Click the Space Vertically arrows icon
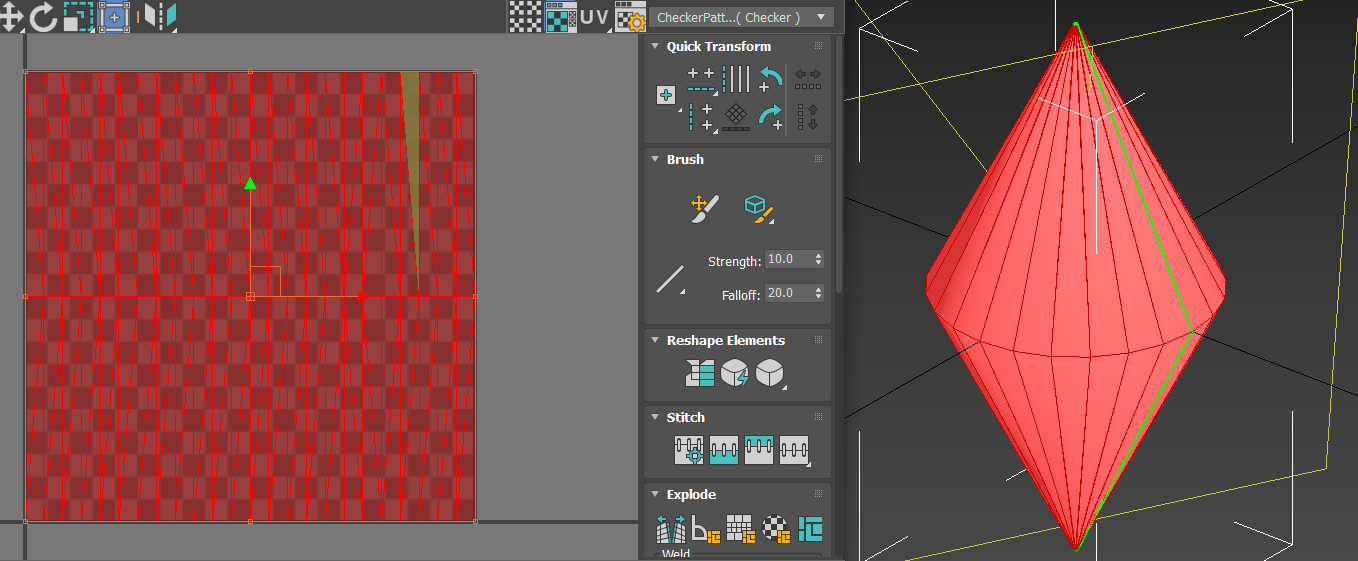 click(808, 117)
